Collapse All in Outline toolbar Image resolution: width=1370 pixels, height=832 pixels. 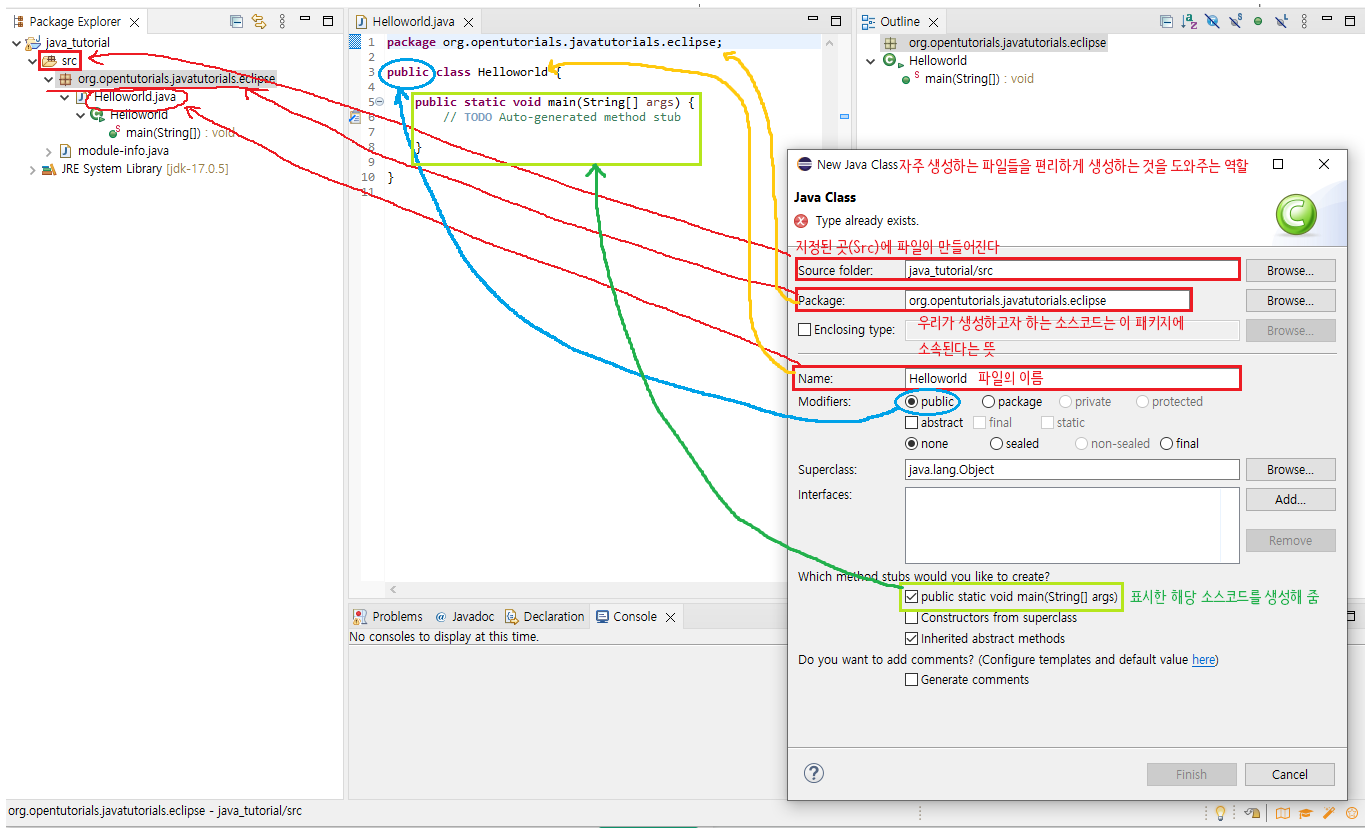coord(1166,21)
